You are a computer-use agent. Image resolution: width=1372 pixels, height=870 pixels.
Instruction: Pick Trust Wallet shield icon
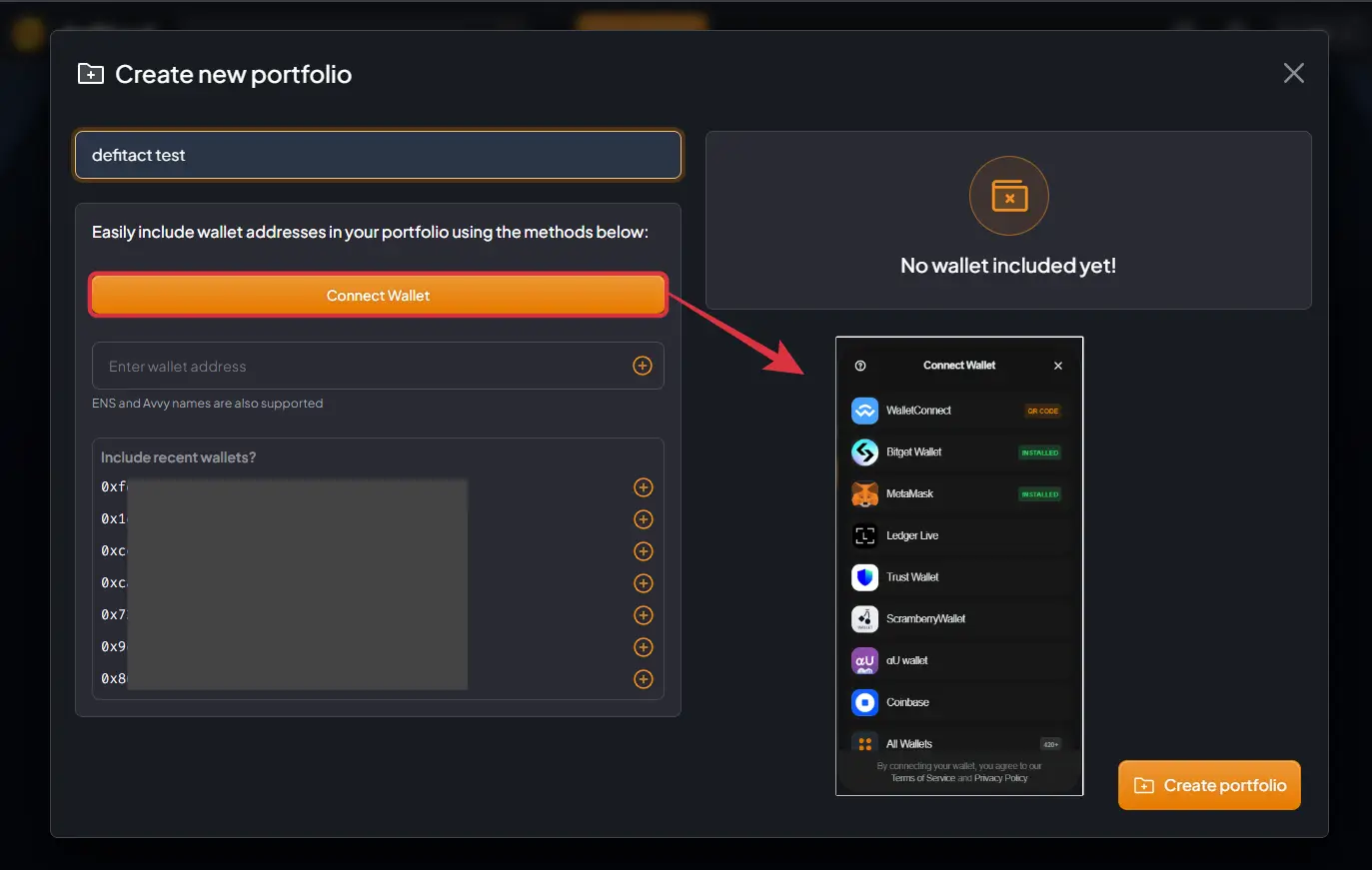point(864,577)
